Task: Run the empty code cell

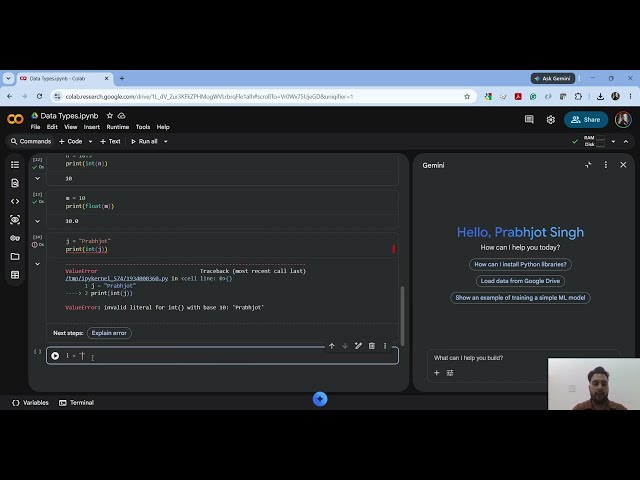Action: click(x=55, y=356)
